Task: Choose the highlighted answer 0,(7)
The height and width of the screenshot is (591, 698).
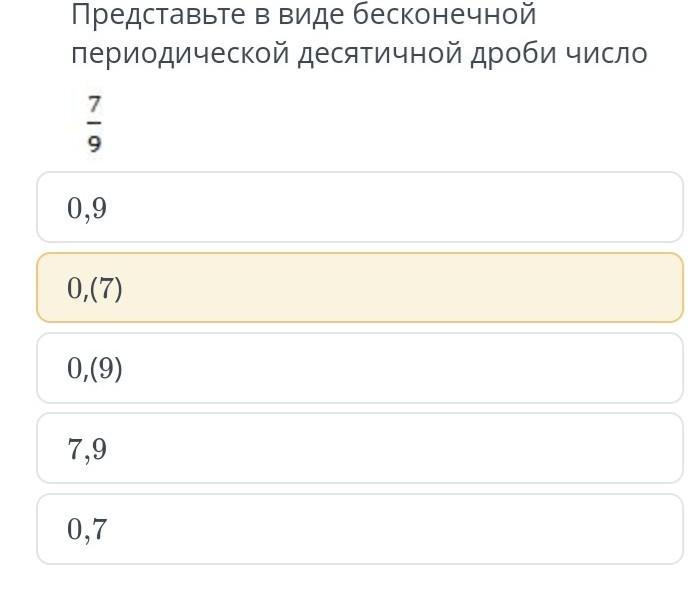Action: click(360, 288)
